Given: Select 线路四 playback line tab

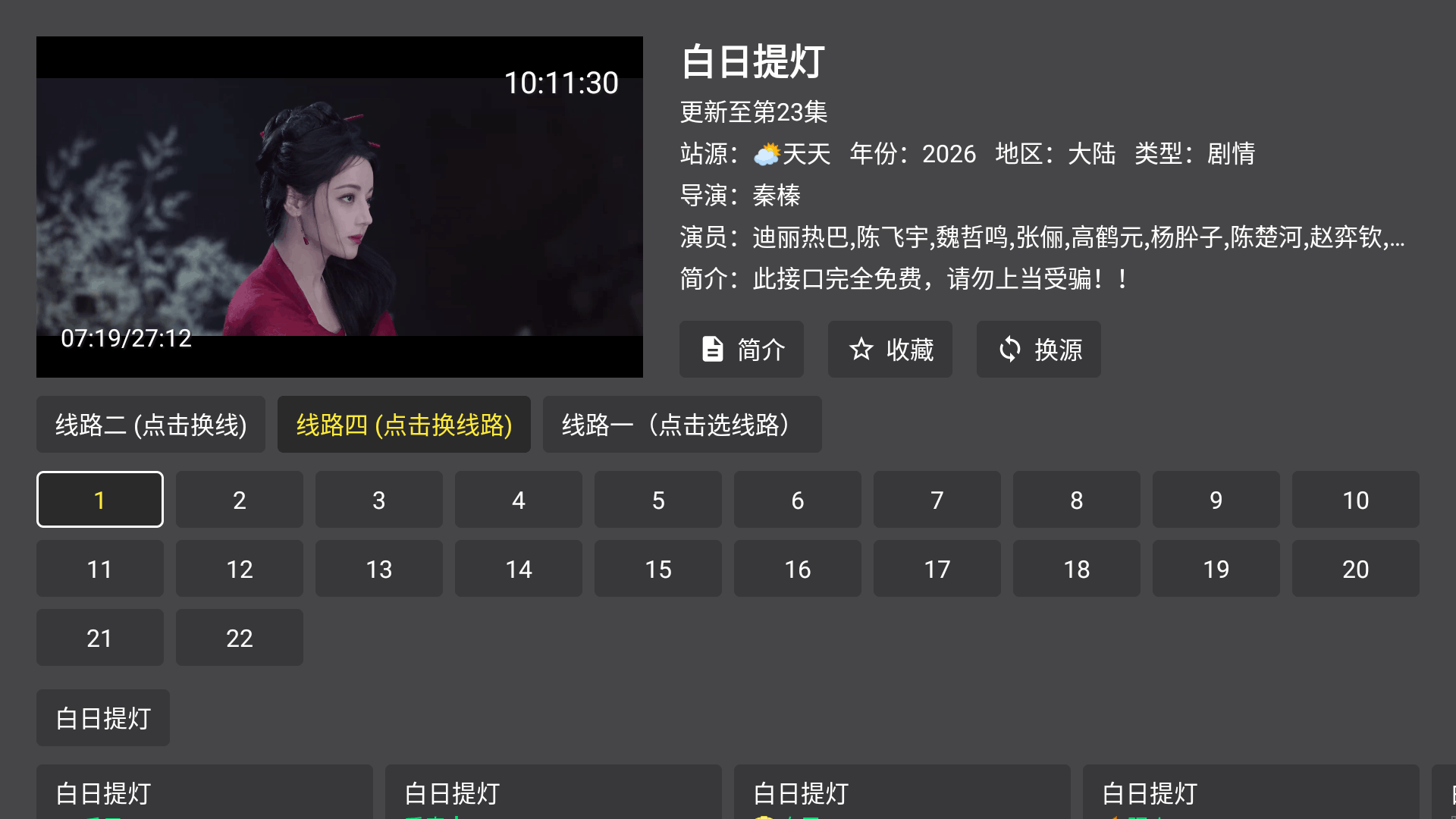Looking at the screenshot, I should 404,425.
